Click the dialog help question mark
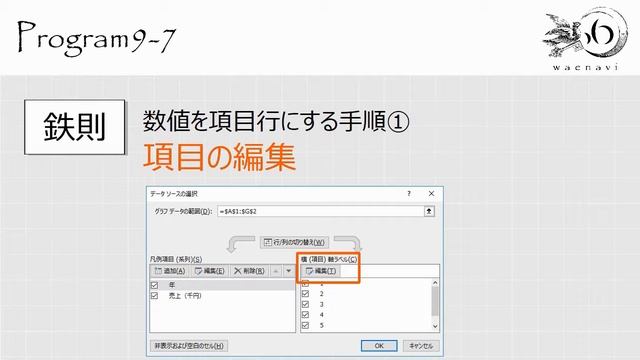Viewport: 640px width, 360px height. pyautogui.click(x=409, y=193)
